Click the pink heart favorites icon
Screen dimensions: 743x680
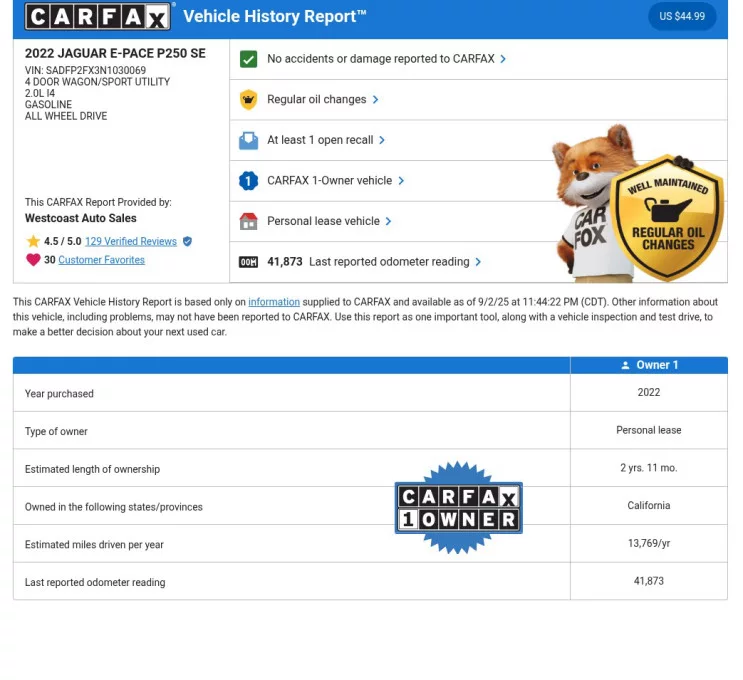point(33,260)
